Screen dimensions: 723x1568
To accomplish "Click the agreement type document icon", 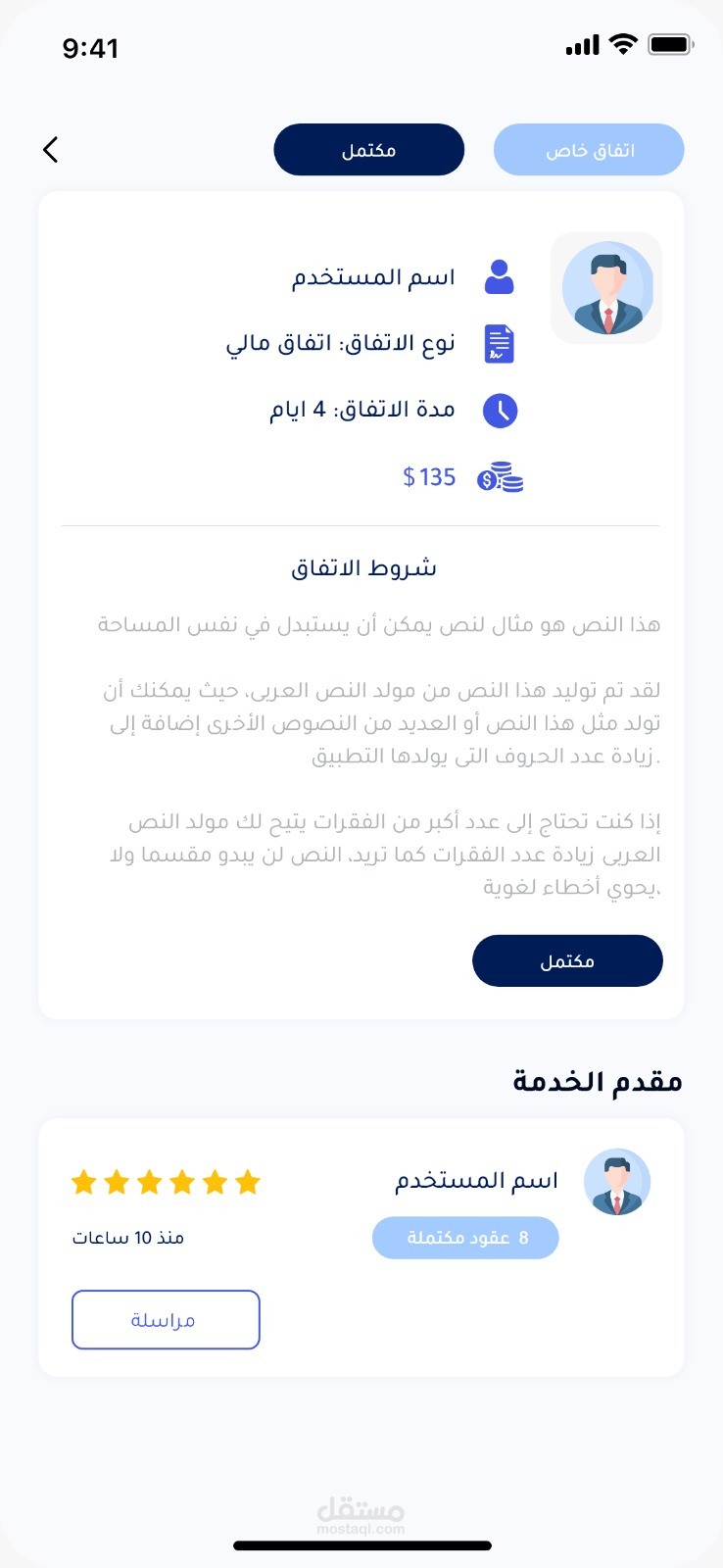I will click(500, 344).
